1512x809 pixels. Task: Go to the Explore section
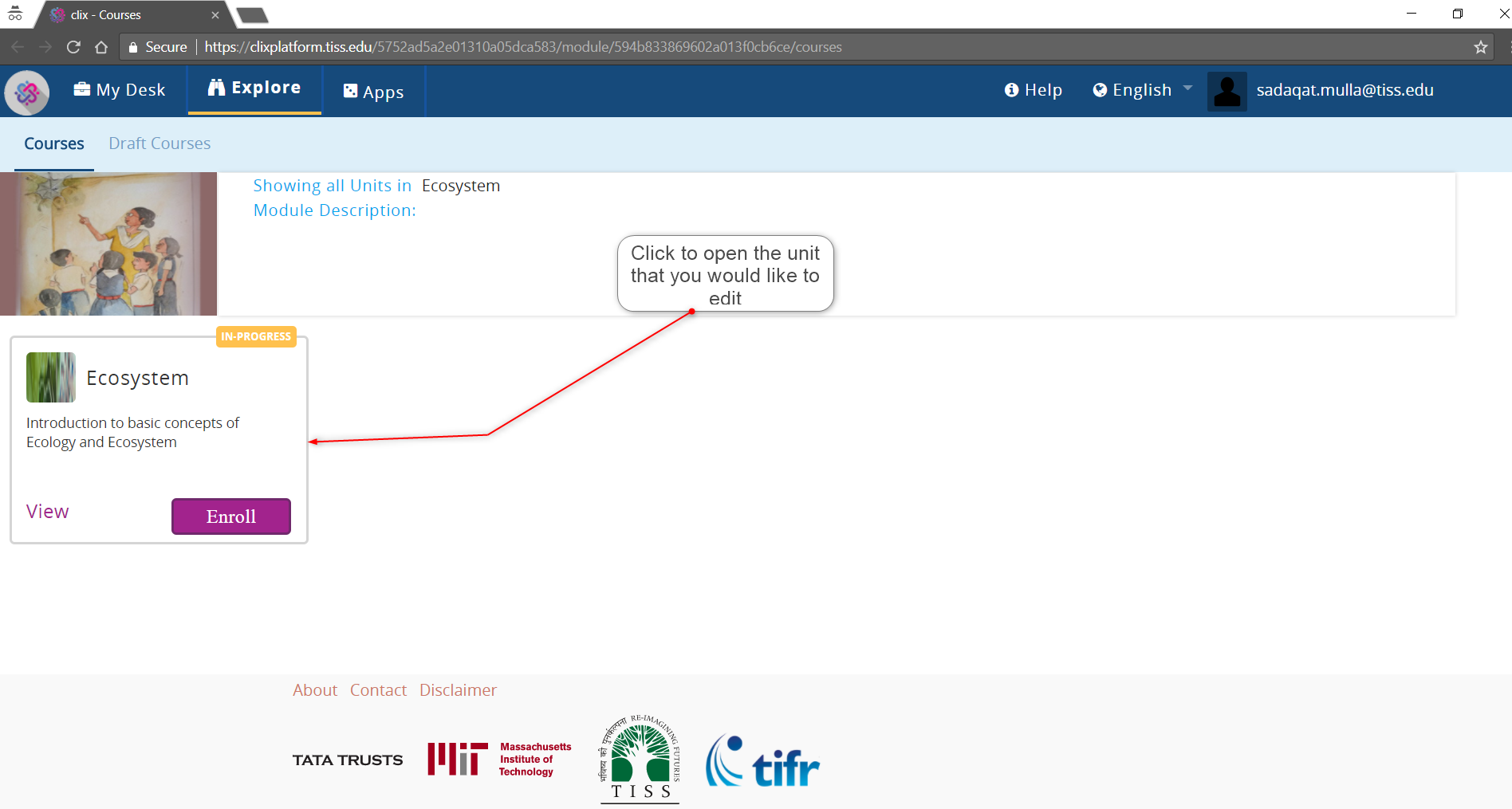click(254, 88)
